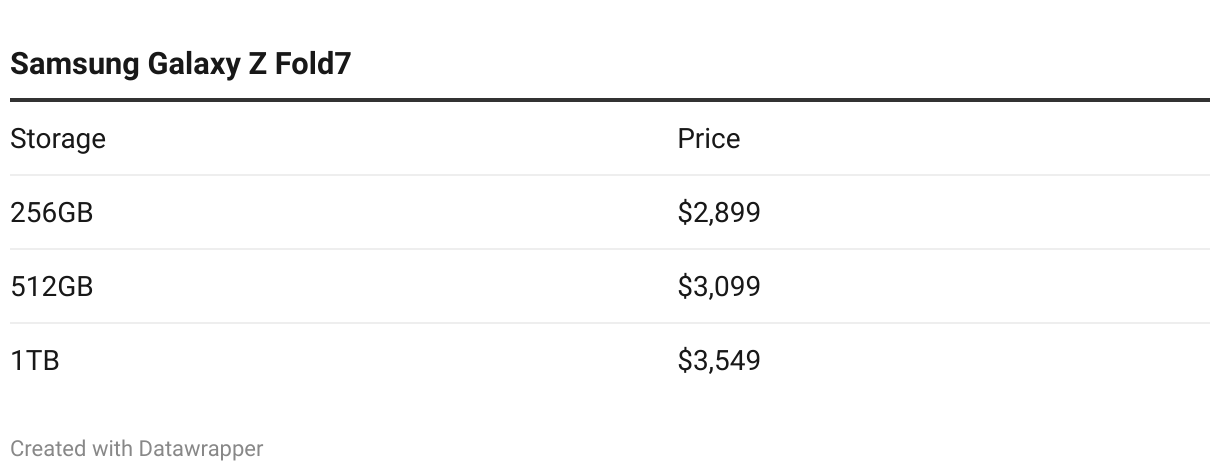Click the word 'Created' in the footer

pos(48,449)
